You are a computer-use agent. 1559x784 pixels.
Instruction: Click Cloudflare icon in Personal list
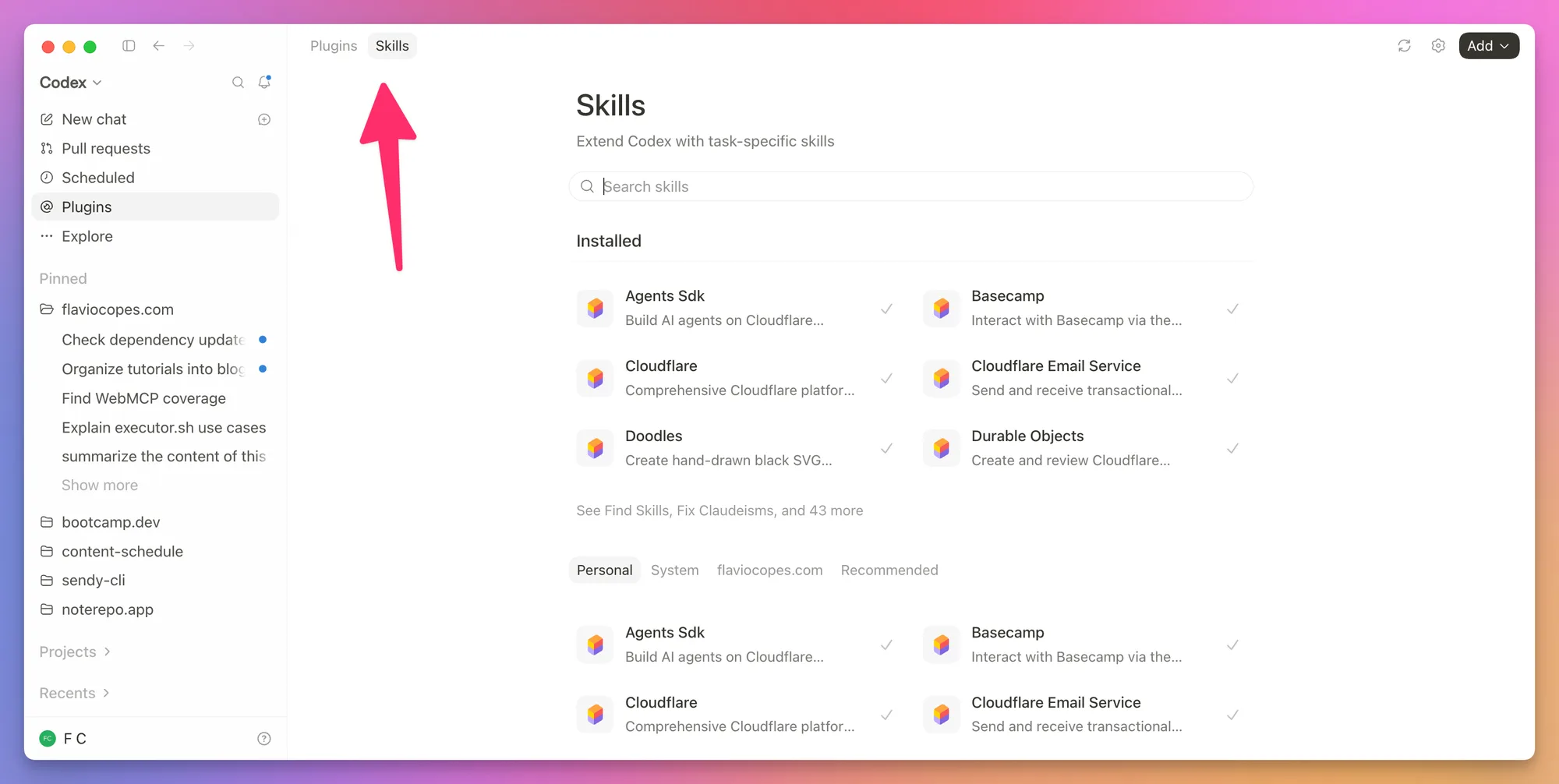pos(596,715)
